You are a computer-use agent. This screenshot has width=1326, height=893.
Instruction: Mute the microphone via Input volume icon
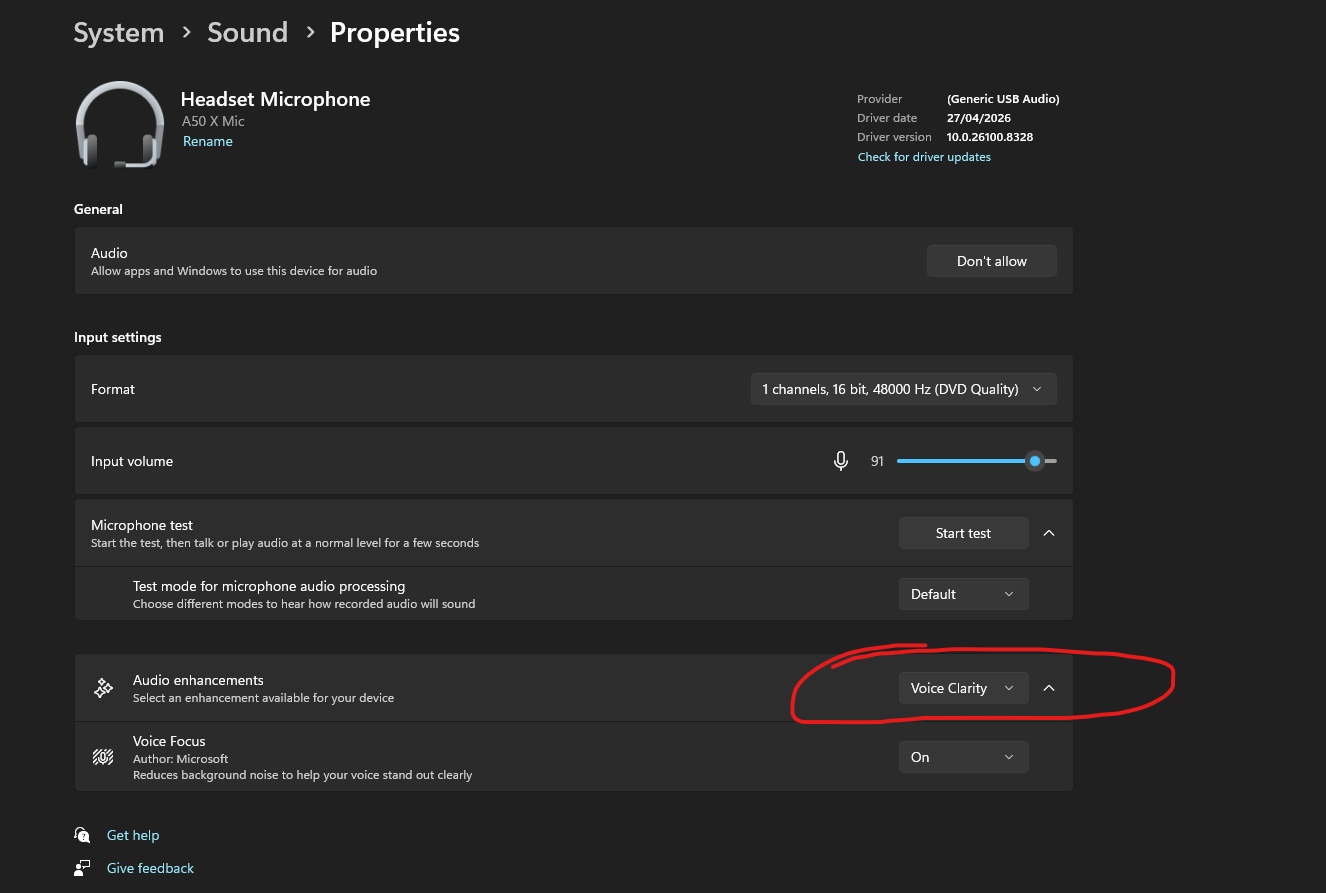(841, 461)
